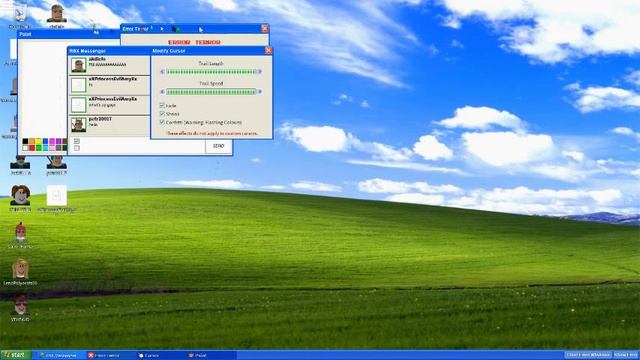Click the soldier avatar of first messenger contact
The image size is (640, 360).
point(78,65)
